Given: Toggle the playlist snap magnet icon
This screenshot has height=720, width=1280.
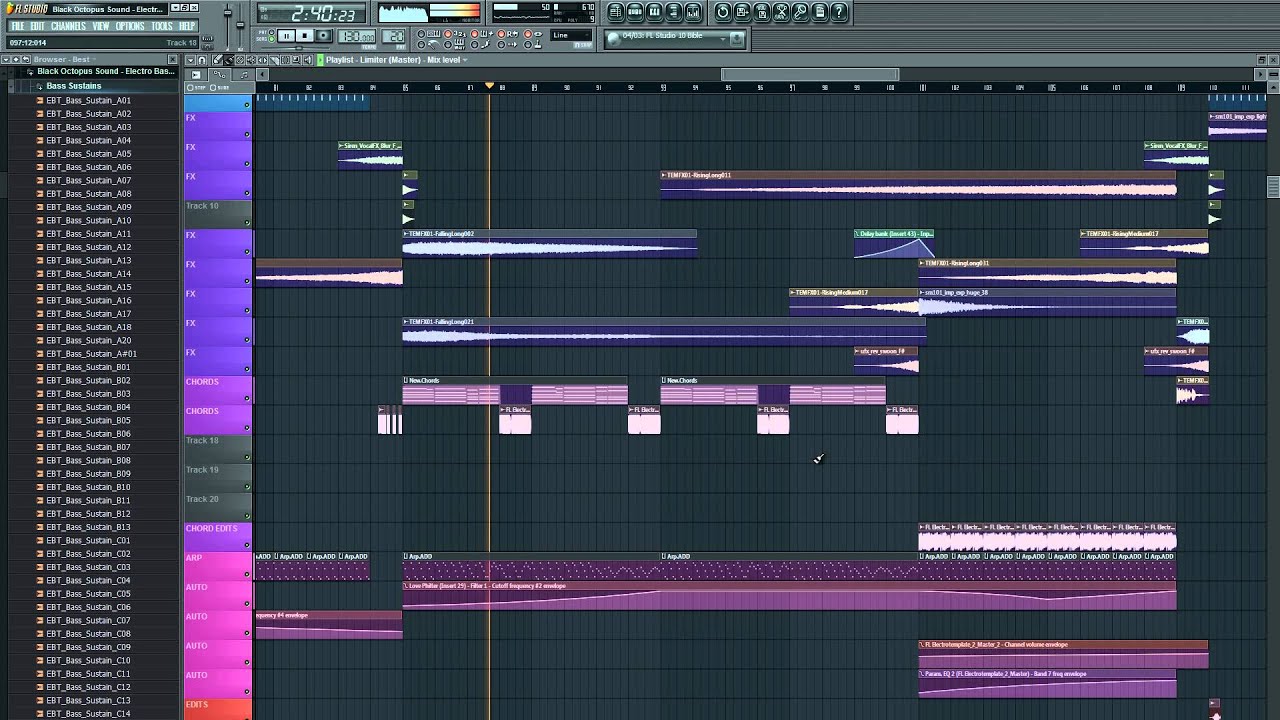Looking at the screenshot, I should pos(202,60).
